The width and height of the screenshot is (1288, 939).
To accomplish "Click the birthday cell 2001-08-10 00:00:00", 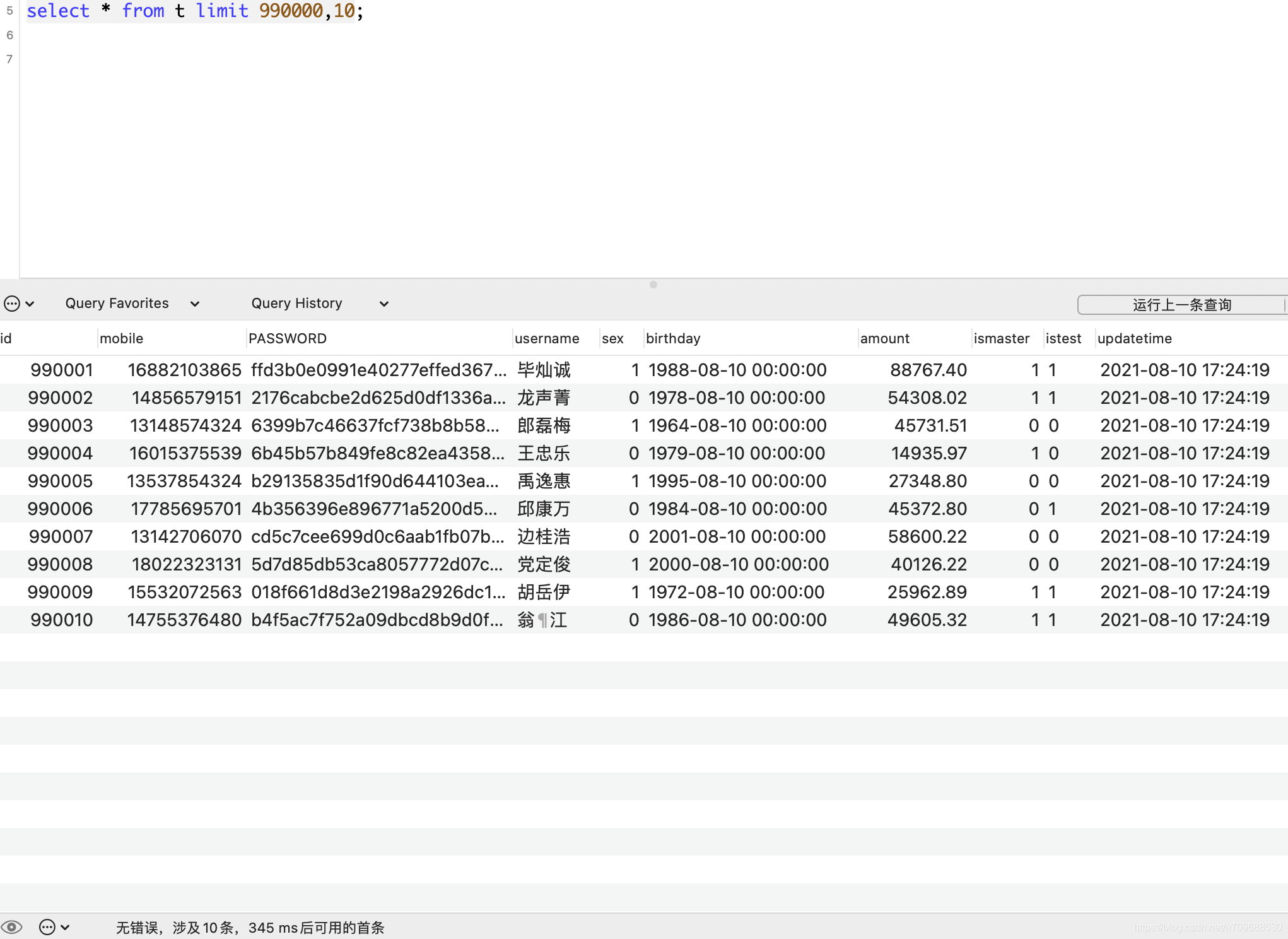I will pos(737,536).
